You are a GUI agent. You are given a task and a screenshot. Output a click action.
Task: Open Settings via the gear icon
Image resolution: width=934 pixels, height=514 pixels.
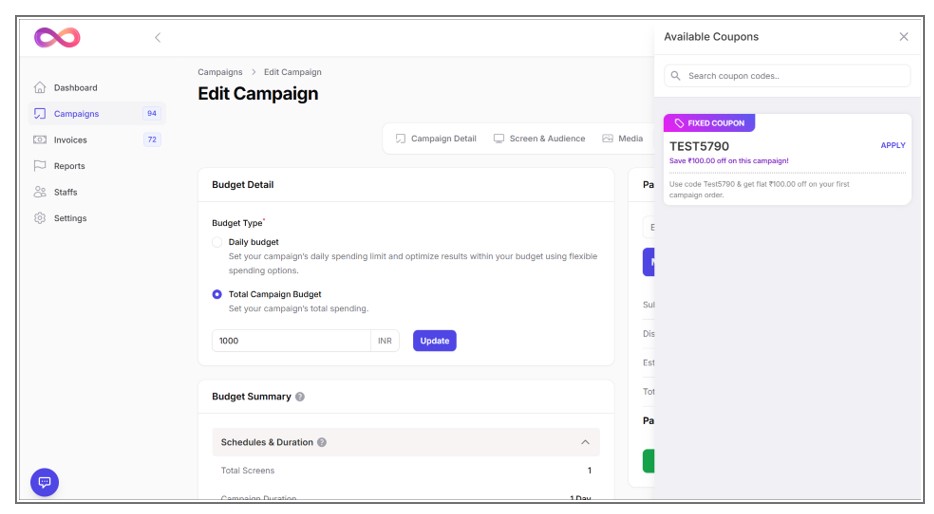pos(40,218)
